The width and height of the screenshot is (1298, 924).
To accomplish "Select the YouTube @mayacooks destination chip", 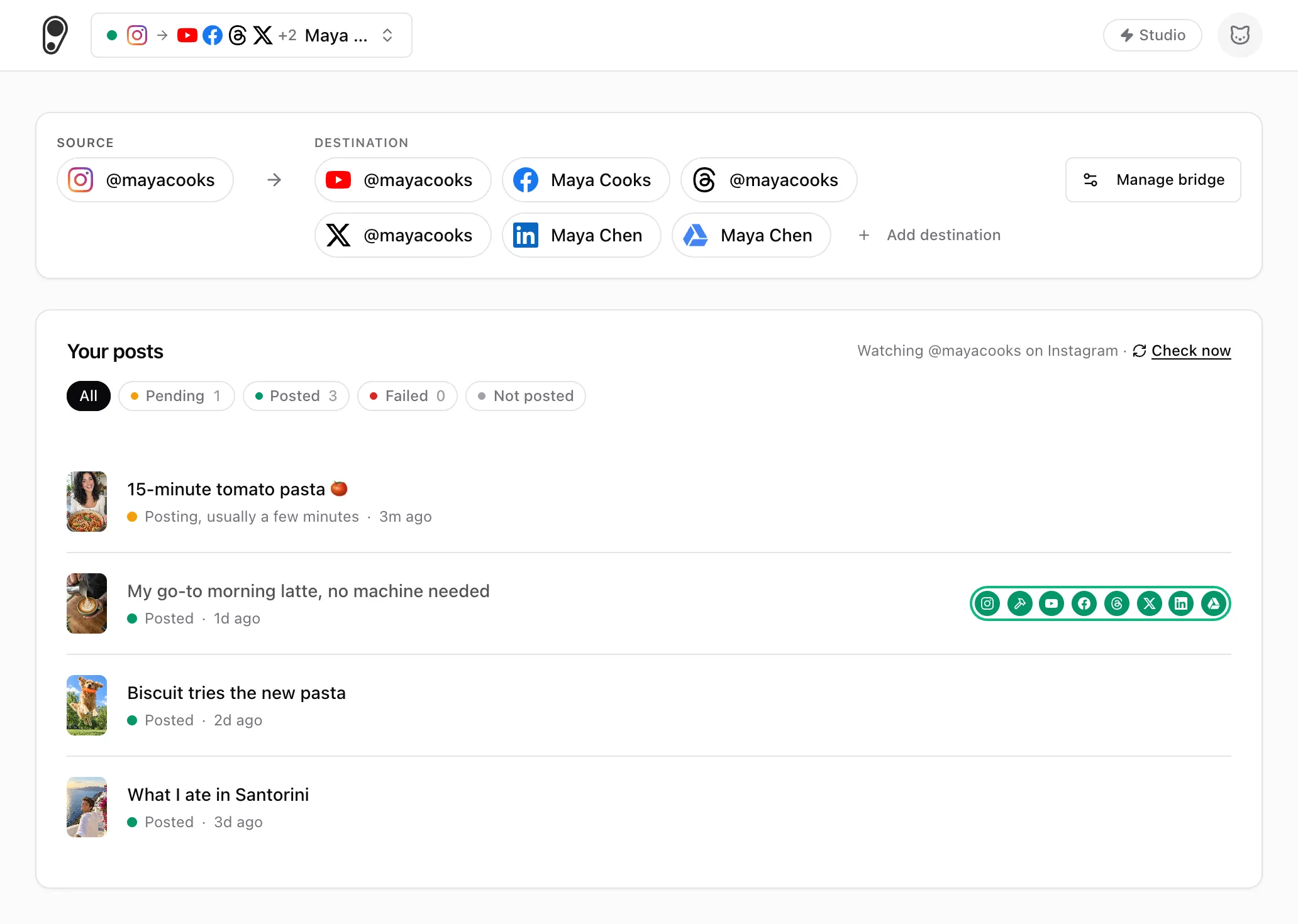I will click(x=402, y=180).
